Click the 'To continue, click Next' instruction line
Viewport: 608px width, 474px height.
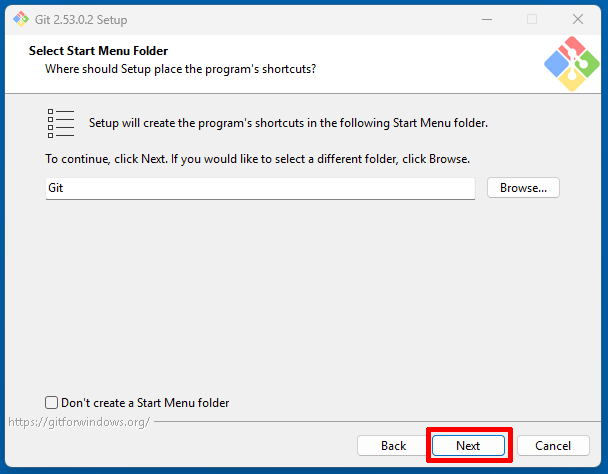[x=257, y=159]
